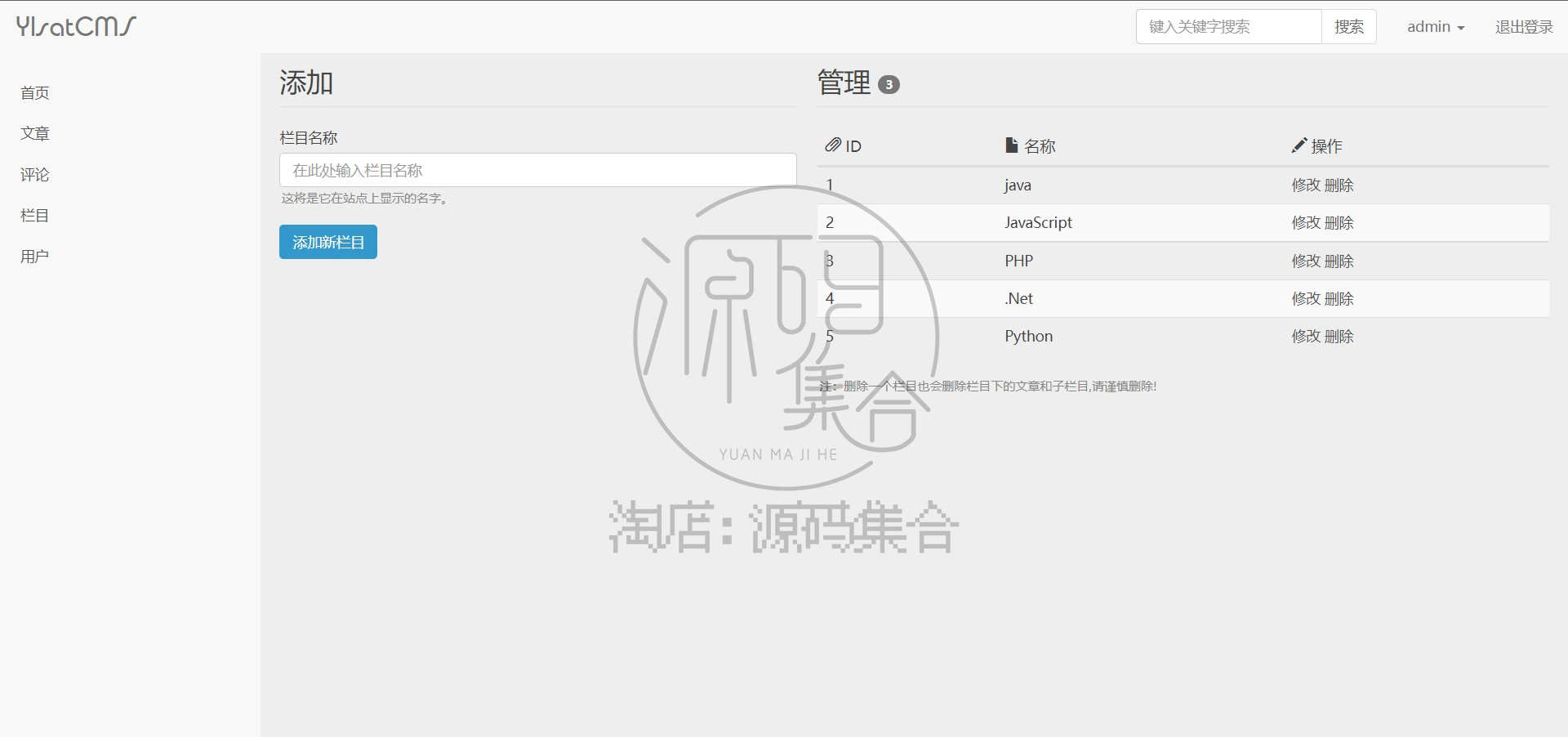The width and height of the screenshot is (1568, 737).
Task: Click 删除 for the java row
Action: point(1339,185)
